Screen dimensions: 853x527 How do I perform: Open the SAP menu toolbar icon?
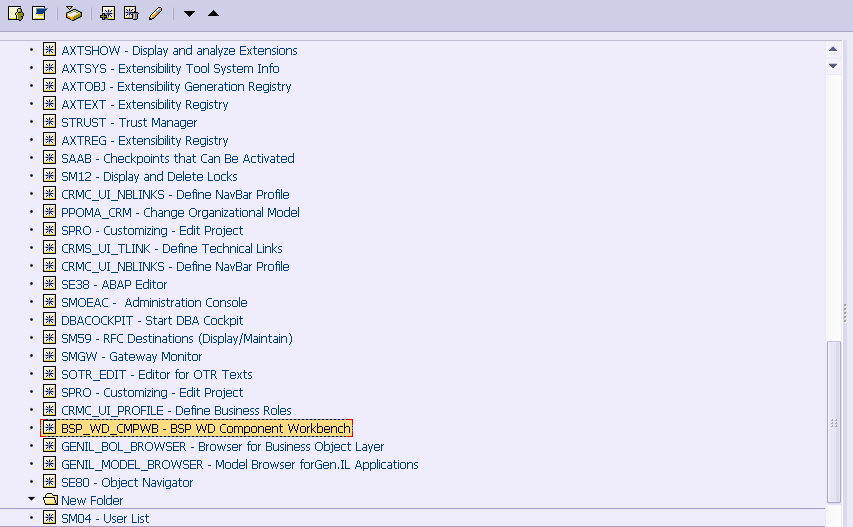tap(40, 13)
